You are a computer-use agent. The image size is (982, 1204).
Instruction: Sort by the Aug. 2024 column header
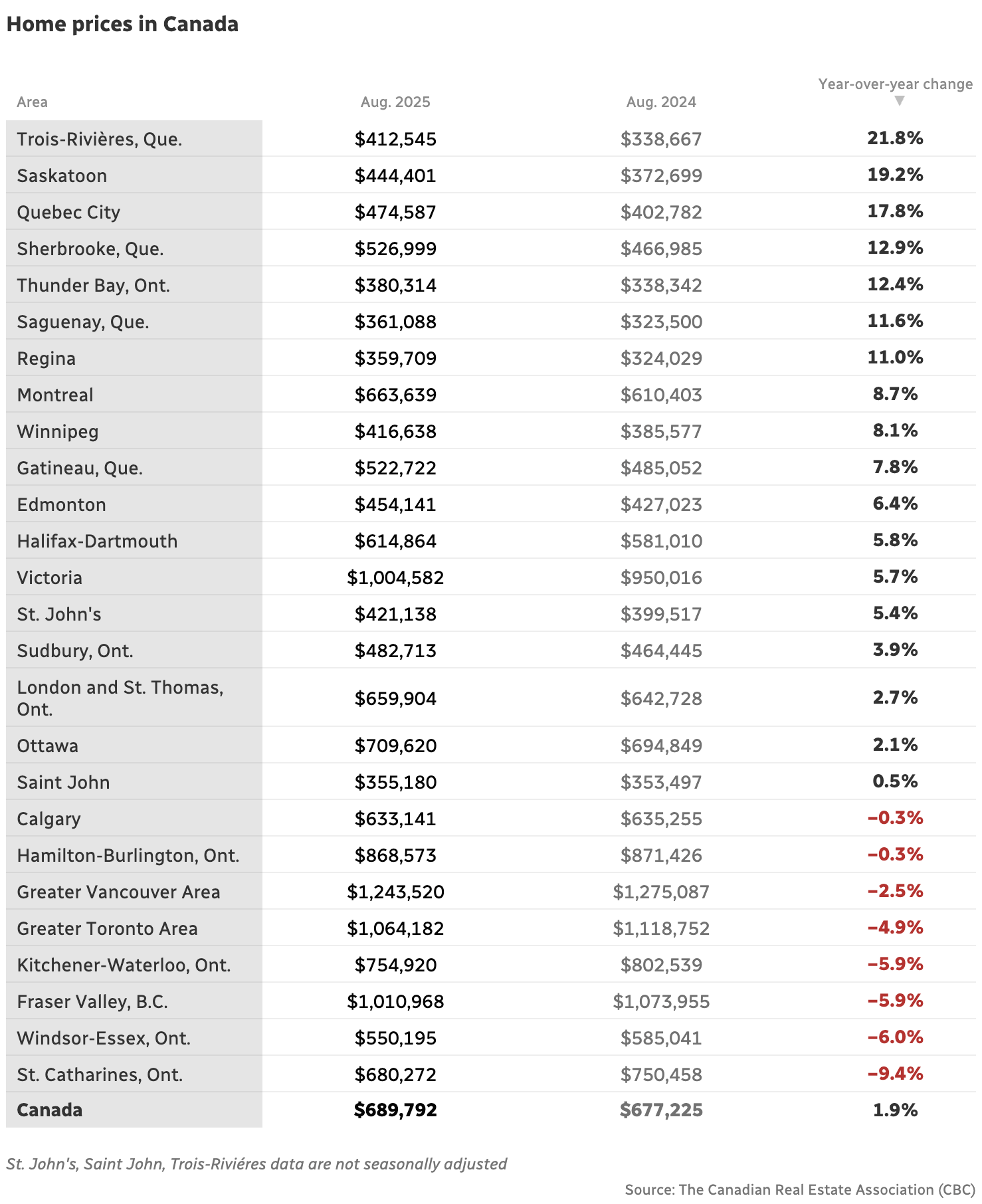pos(661,102)
